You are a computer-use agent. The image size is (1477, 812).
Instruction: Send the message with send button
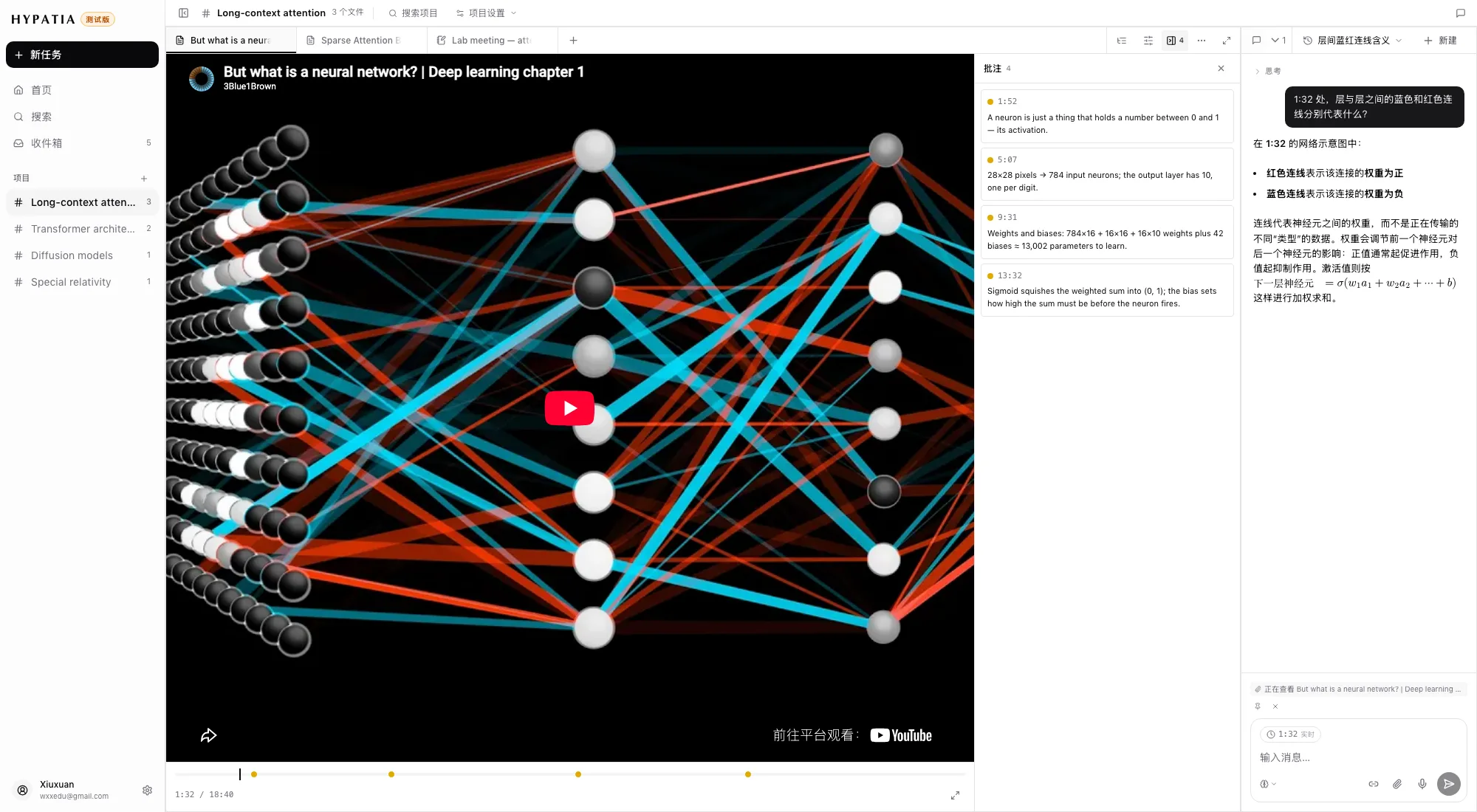(x=1449, y=784)
